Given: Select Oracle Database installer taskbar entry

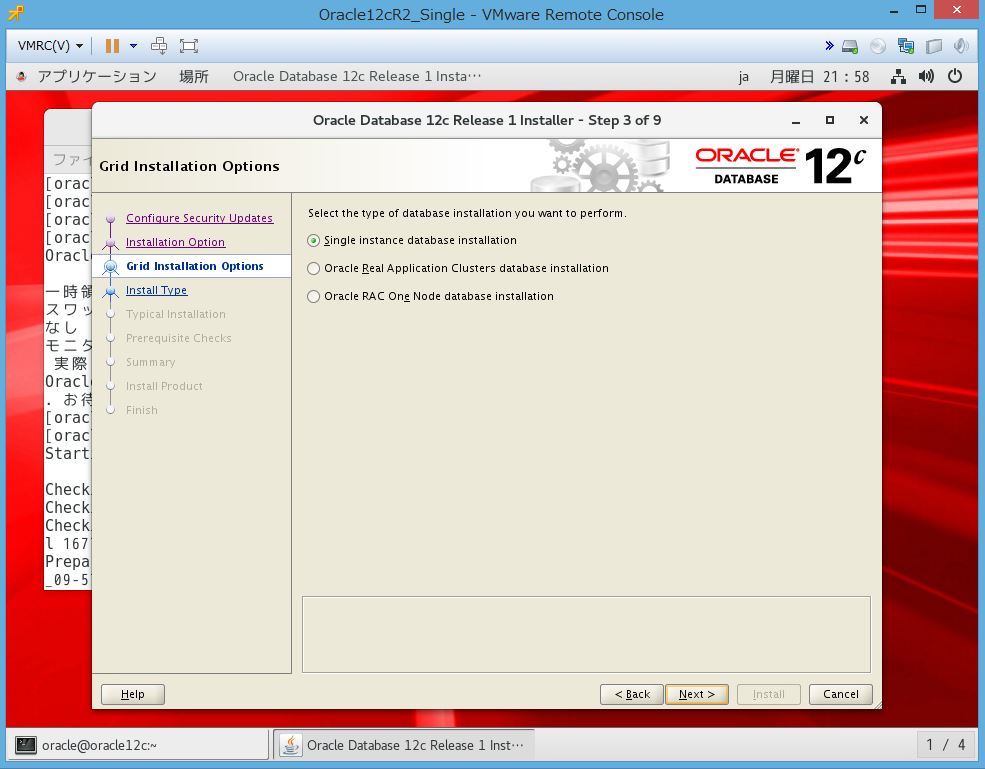Looking at the screenshot, I should coord(403,745).
